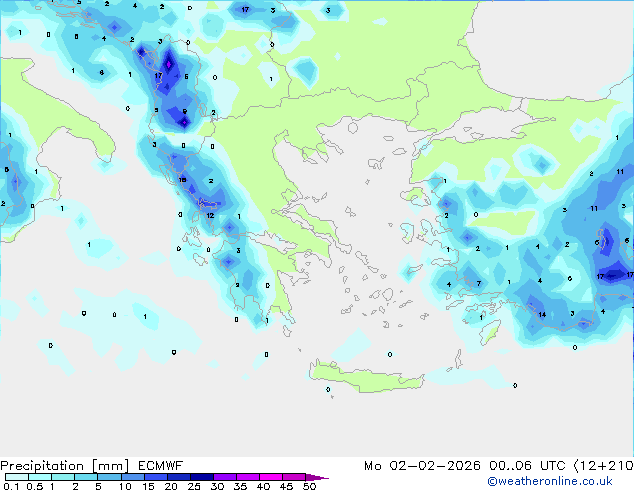Click the '15' legend scale label

pos(148,486)
